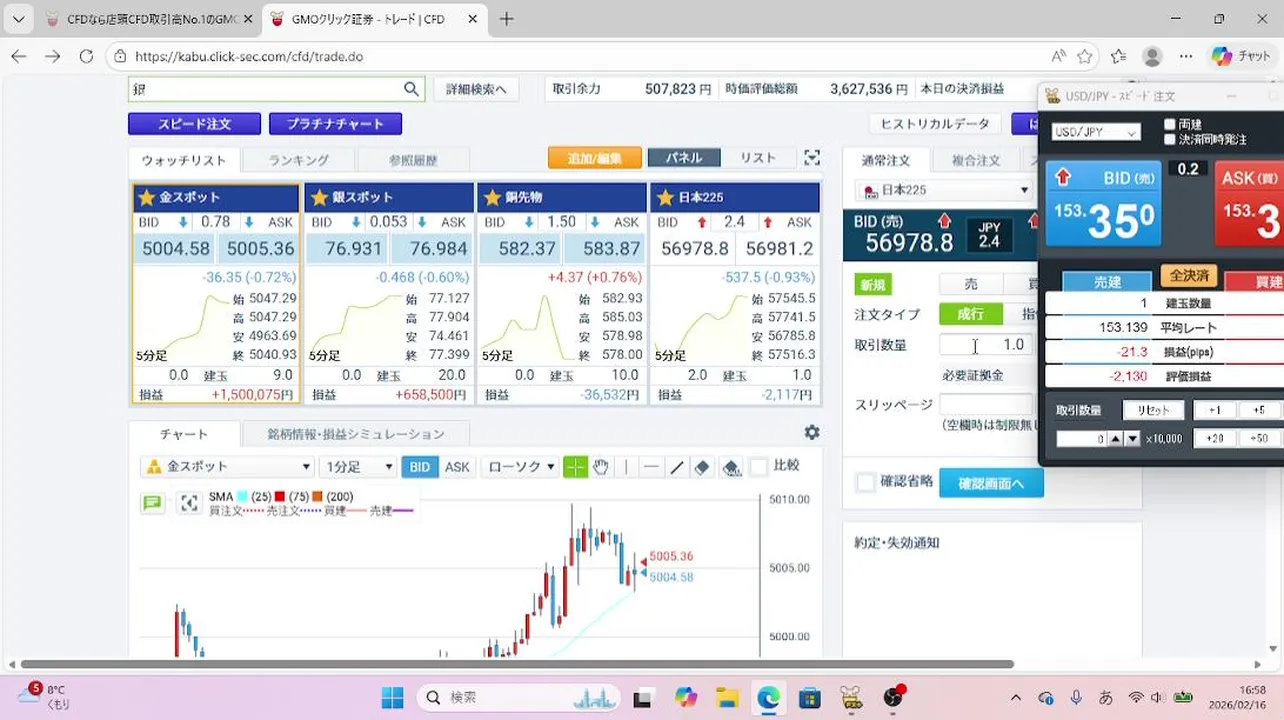The image size is (1284, 720).
Task: Click the プラチナチャート button
Action: click(335, 124)
